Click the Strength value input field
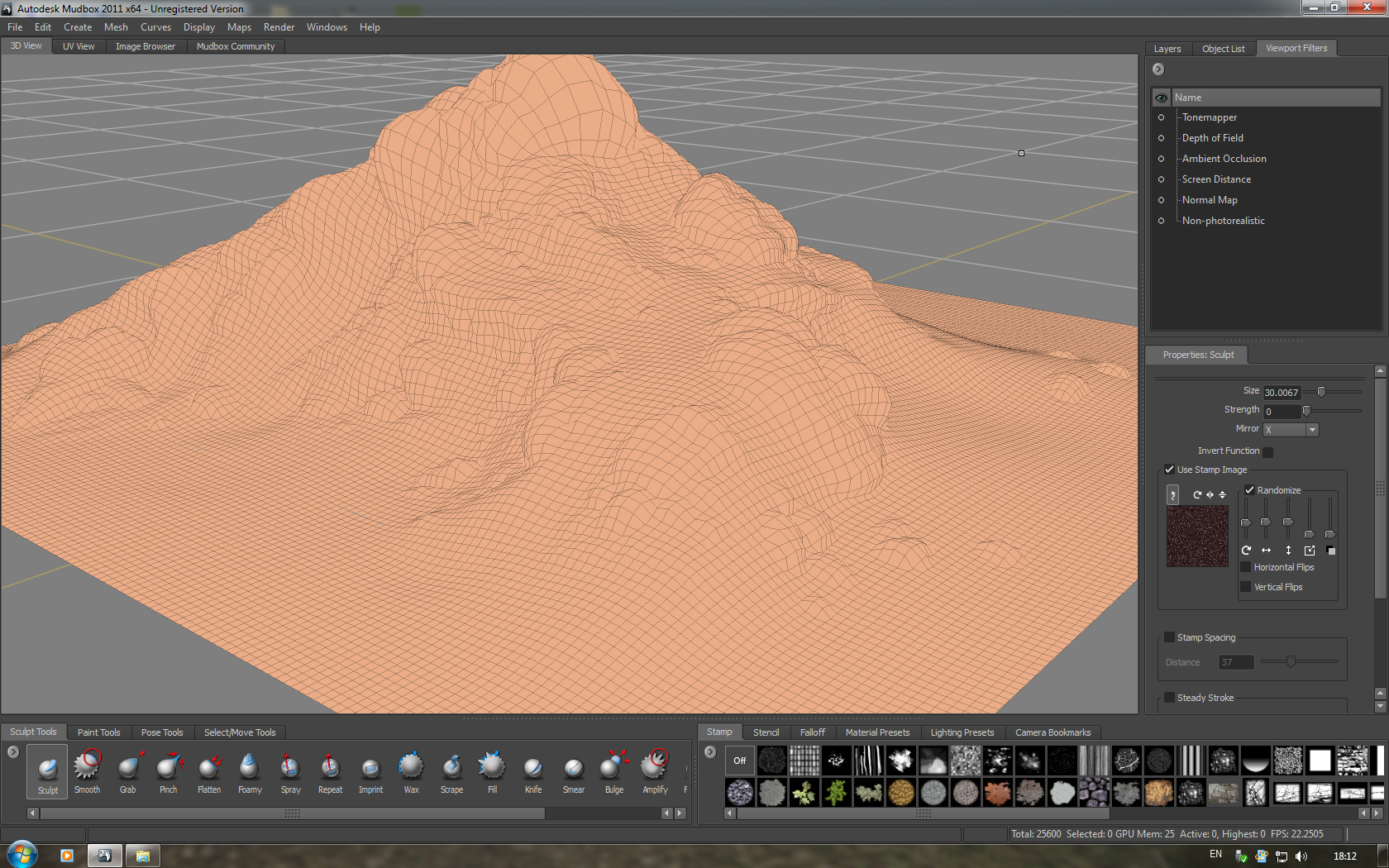 [x=1281, y=412]
